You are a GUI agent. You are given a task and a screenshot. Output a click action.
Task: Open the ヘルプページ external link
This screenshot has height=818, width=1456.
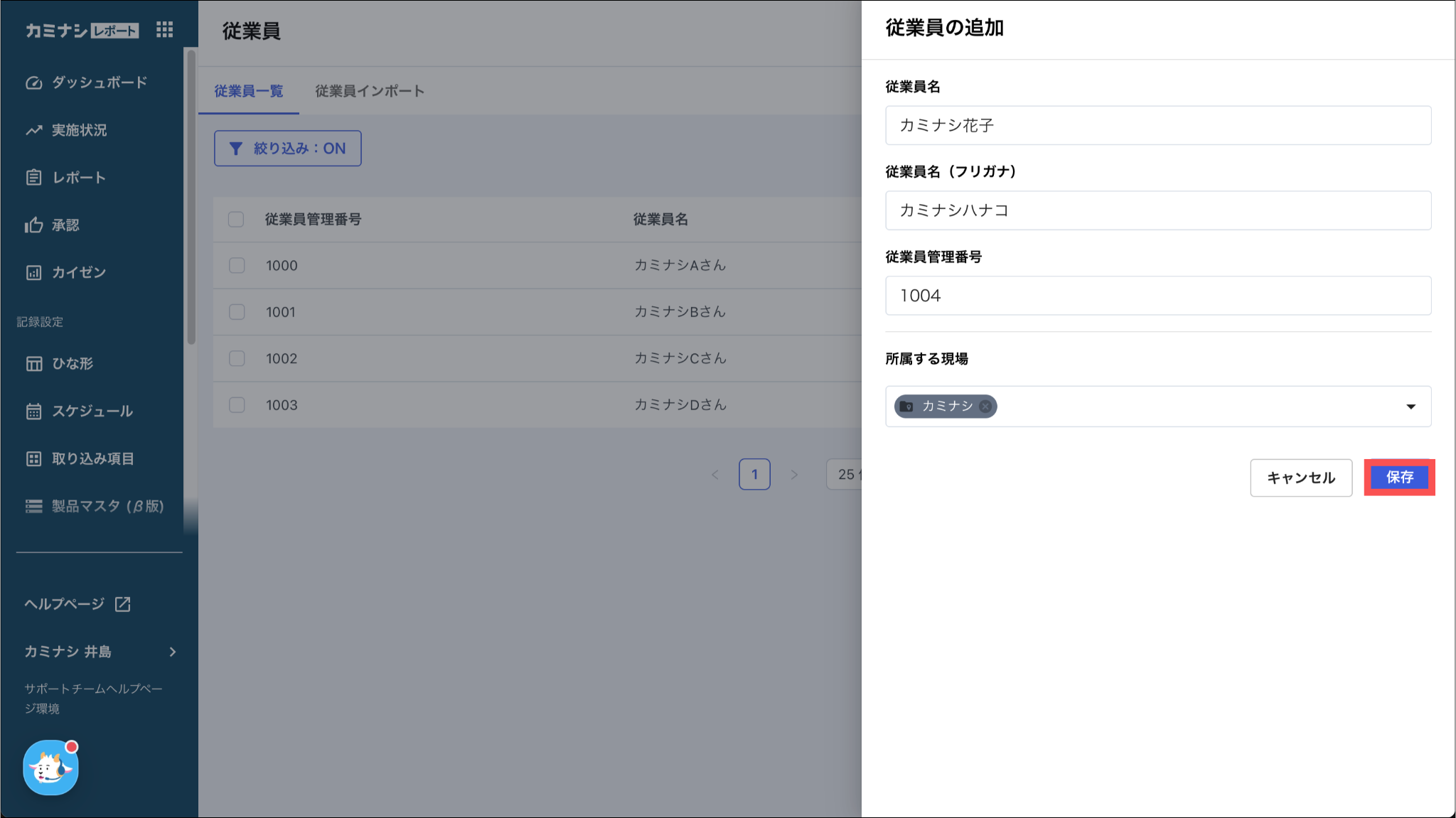tap(77, 604)
